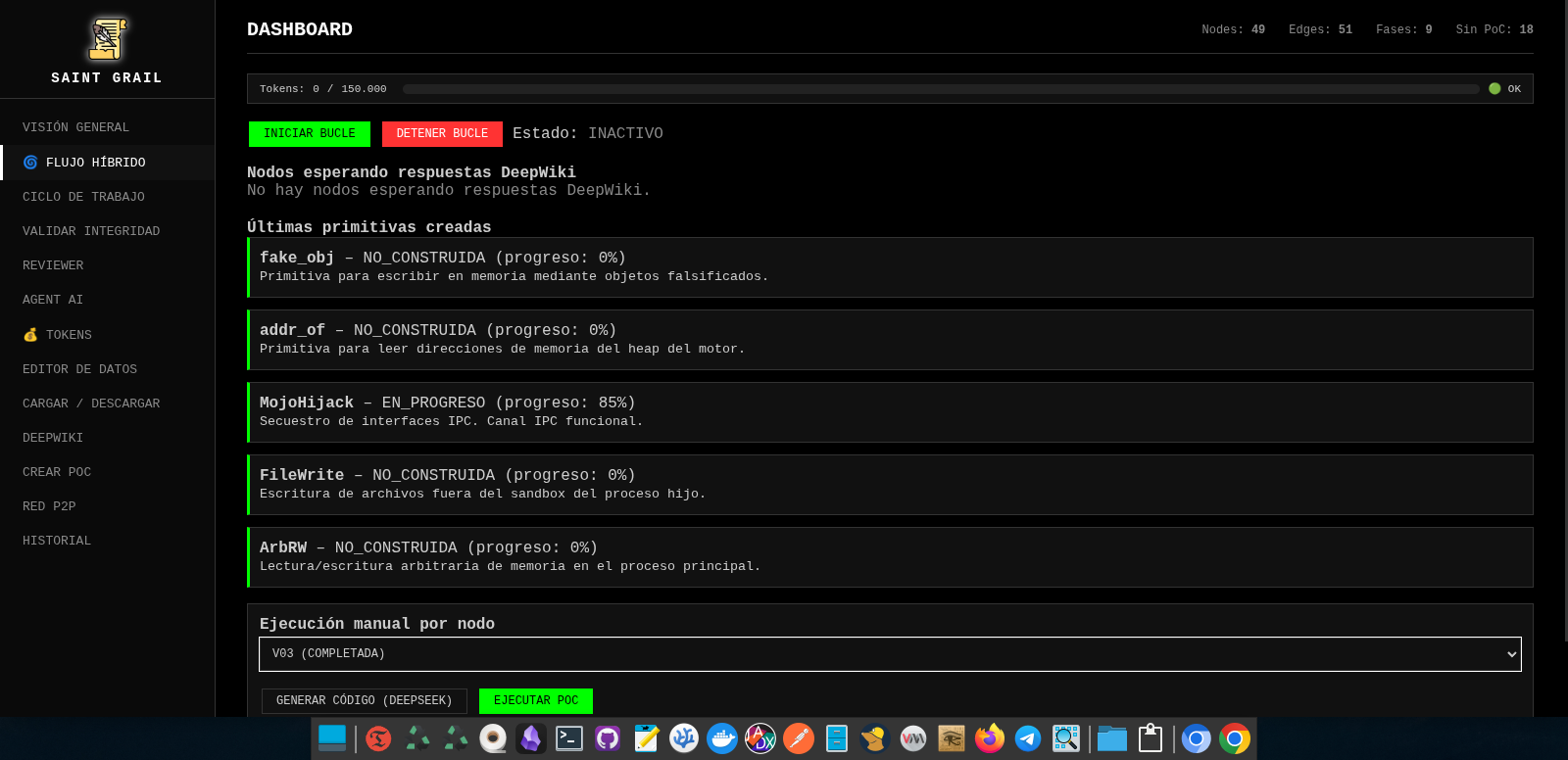Open Red P2P section

pos(49,506)
